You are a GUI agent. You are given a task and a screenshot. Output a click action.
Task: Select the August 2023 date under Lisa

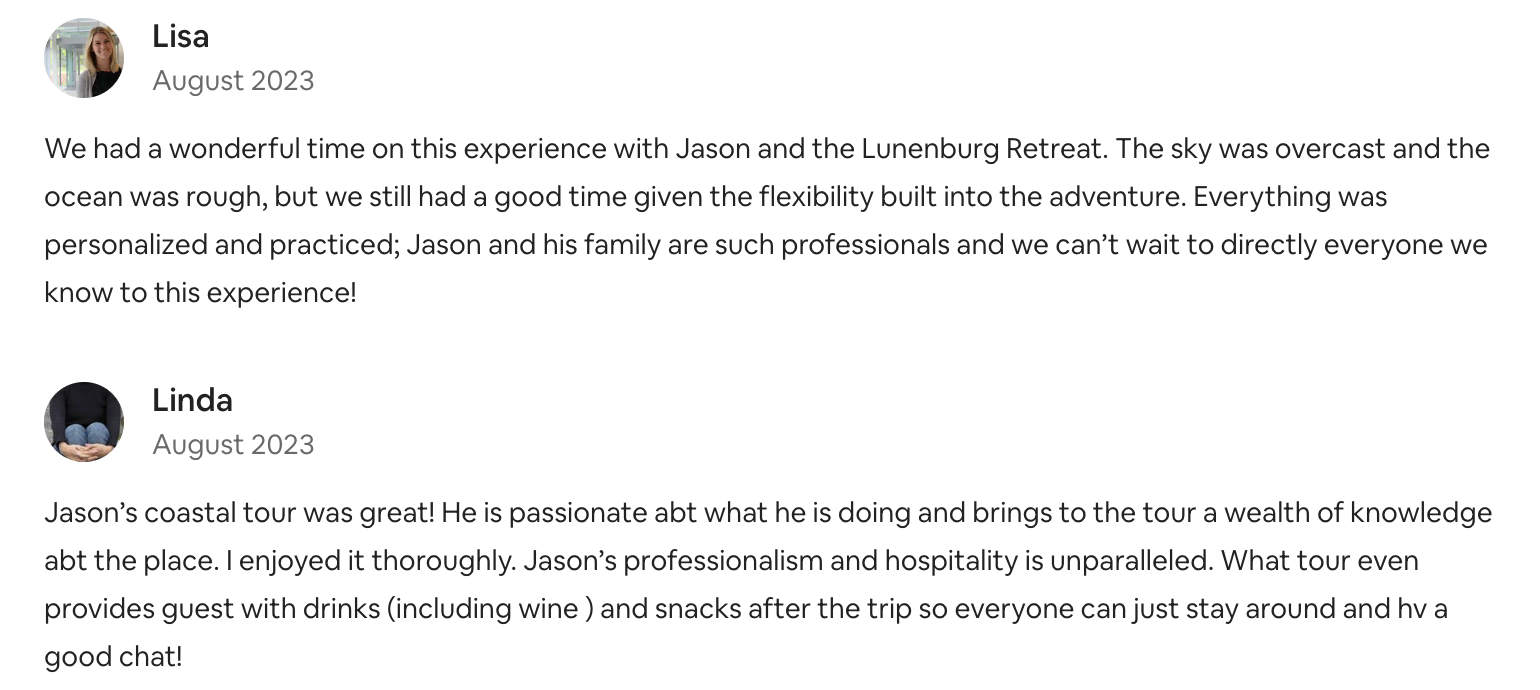pyautogui.click(x=233, y=80)
